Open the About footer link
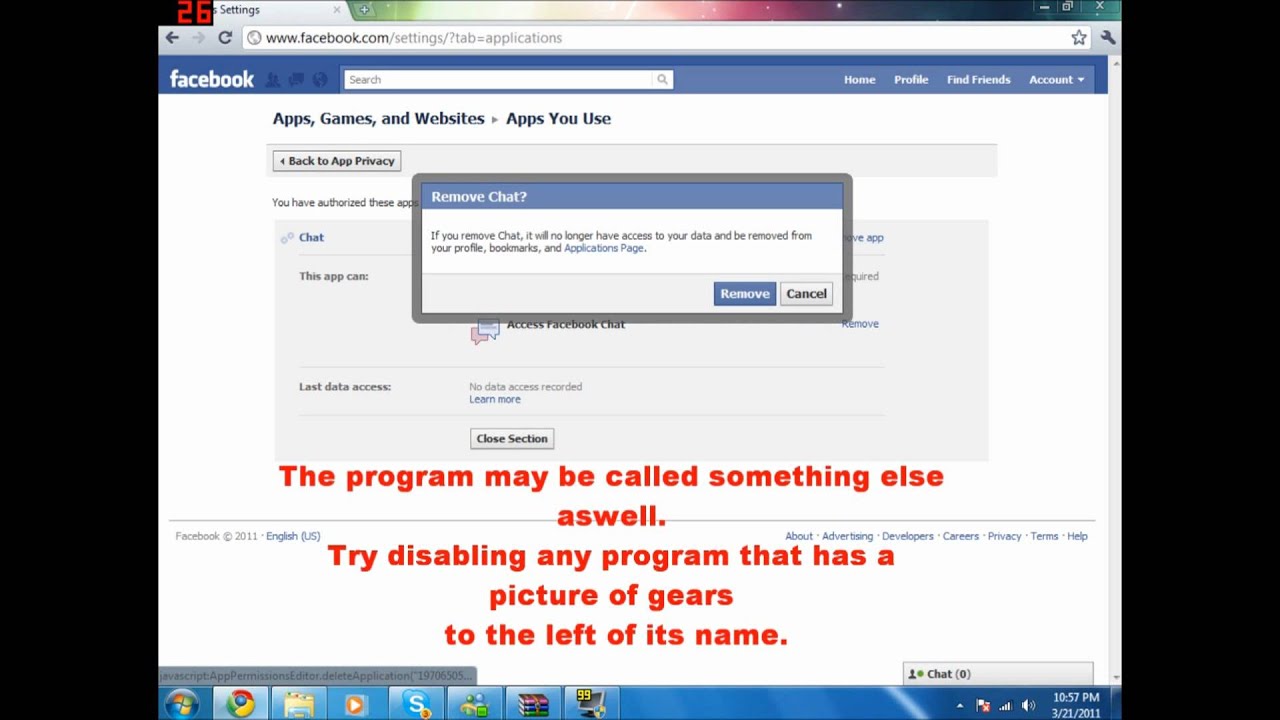 (x=799, y=536)
